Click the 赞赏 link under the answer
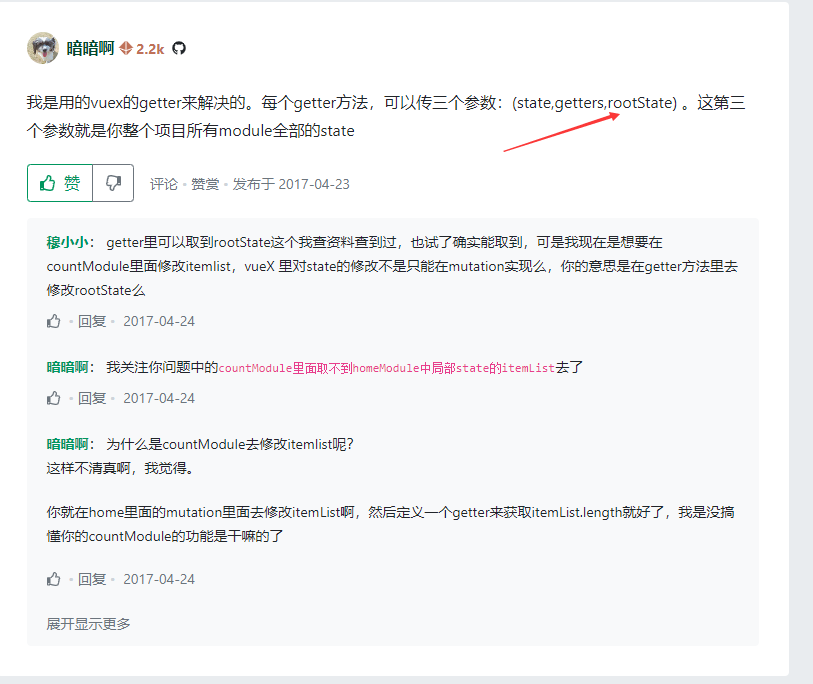 205,184
